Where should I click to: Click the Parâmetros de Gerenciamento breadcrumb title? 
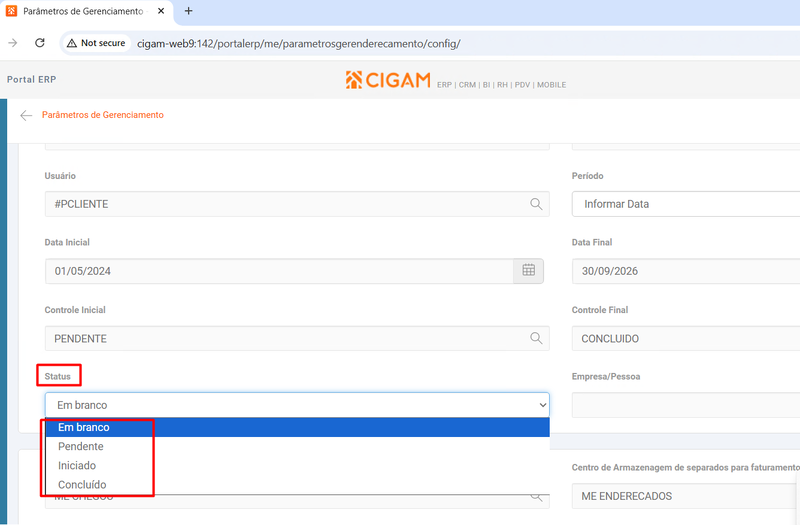click(x=103, y=115)
